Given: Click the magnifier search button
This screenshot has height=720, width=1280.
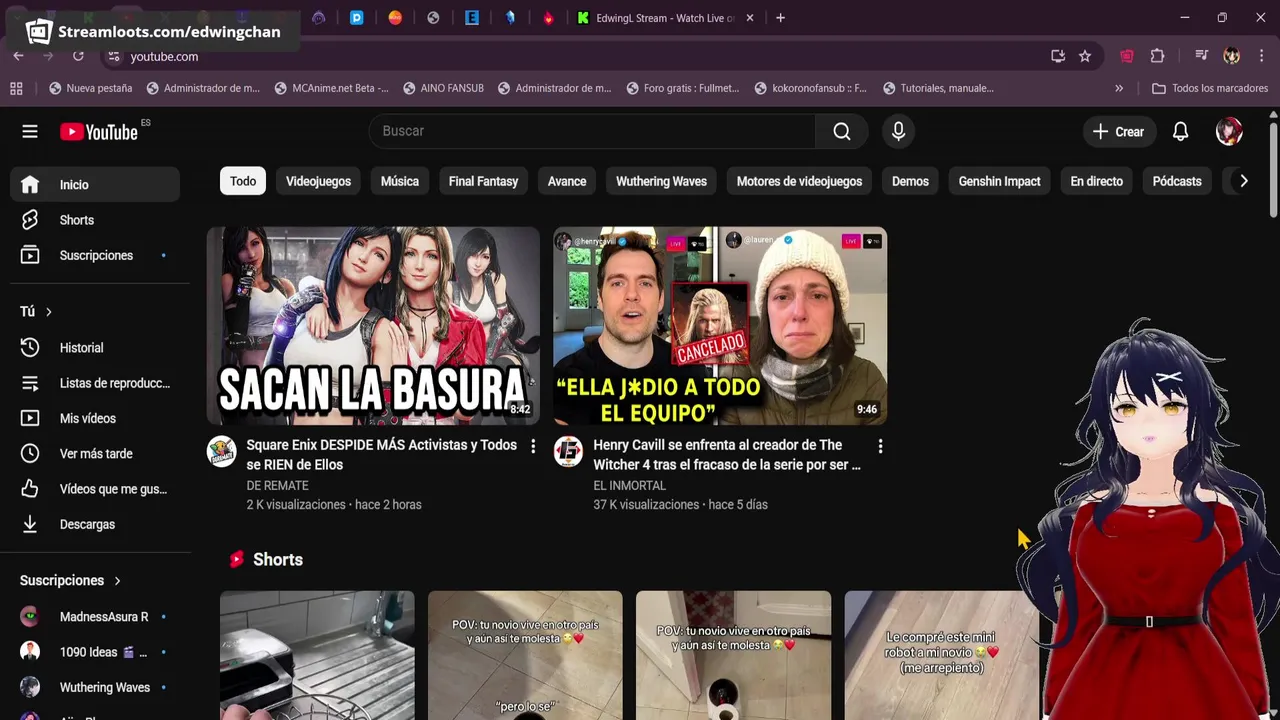Looking at the screenshot, I should 842,131.
